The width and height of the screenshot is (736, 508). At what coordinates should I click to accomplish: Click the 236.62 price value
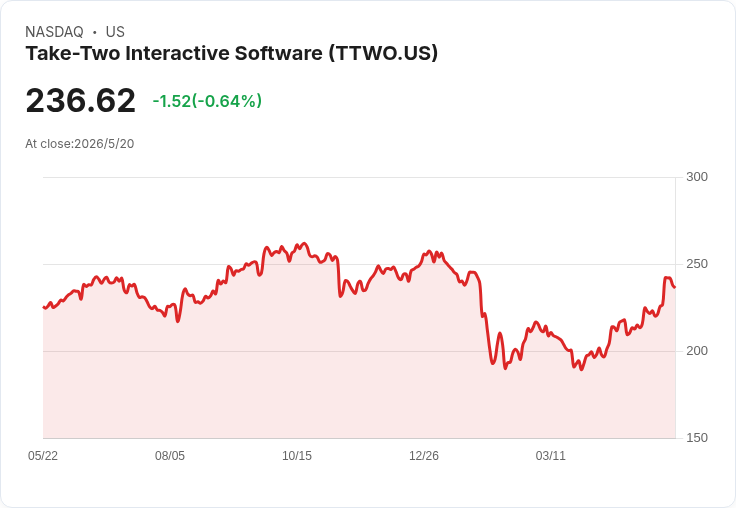(x=81, y=100)
